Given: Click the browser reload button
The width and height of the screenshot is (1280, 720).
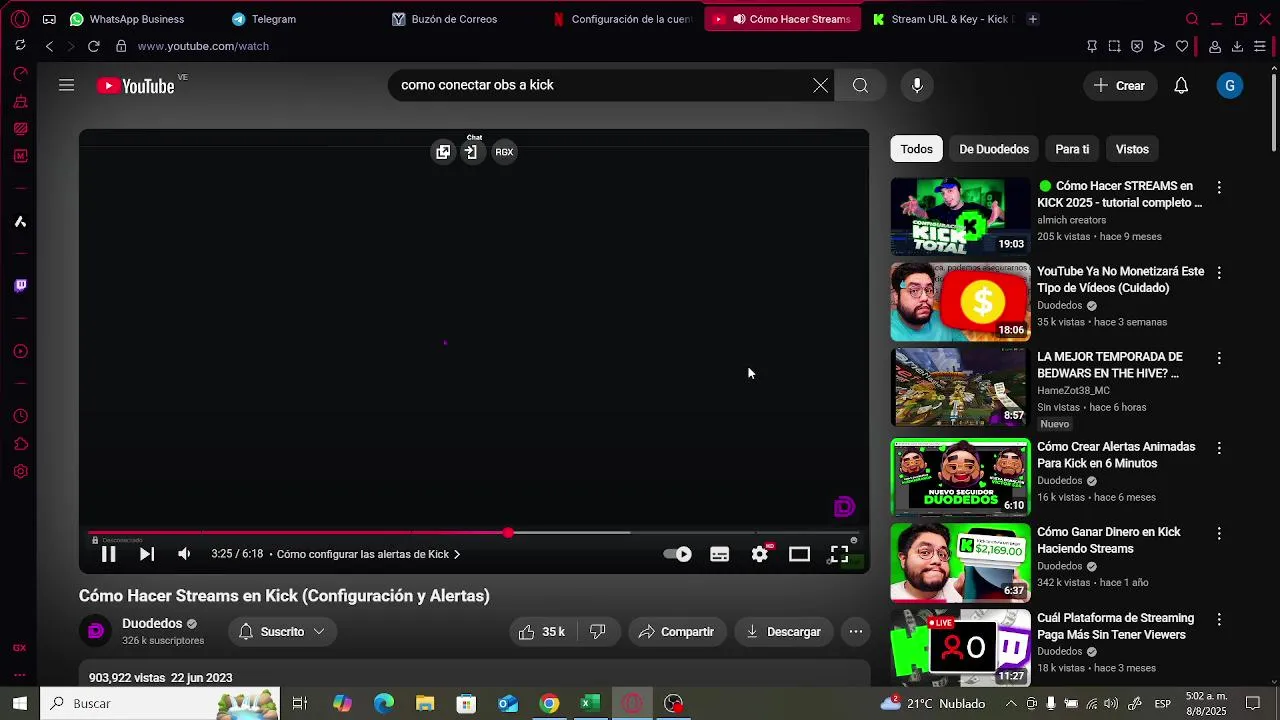Looking at the screenshot, I should [93, 46].
